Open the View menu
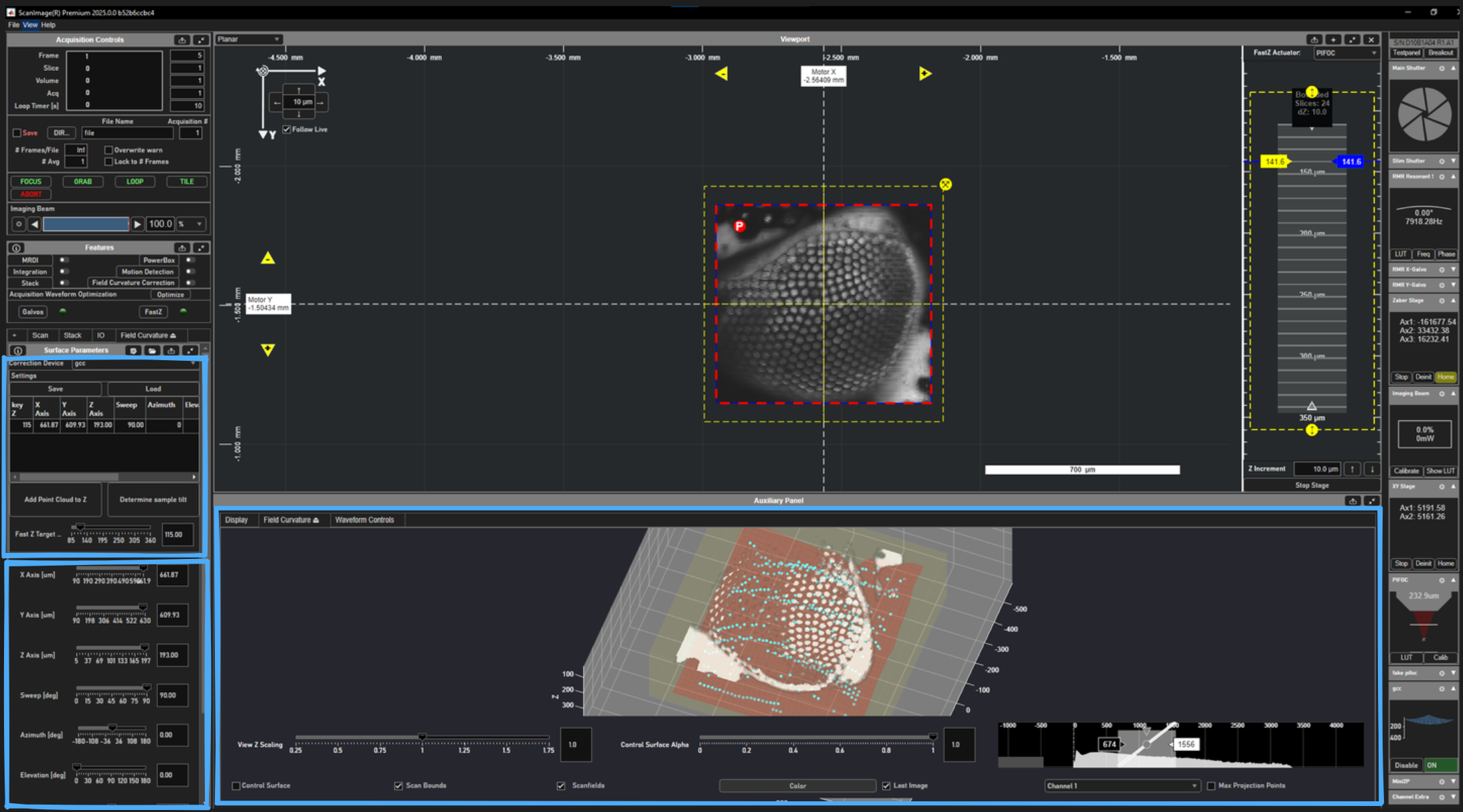Screen dimensions: 1463x812 pyautogui.click(x=30, y=25)
